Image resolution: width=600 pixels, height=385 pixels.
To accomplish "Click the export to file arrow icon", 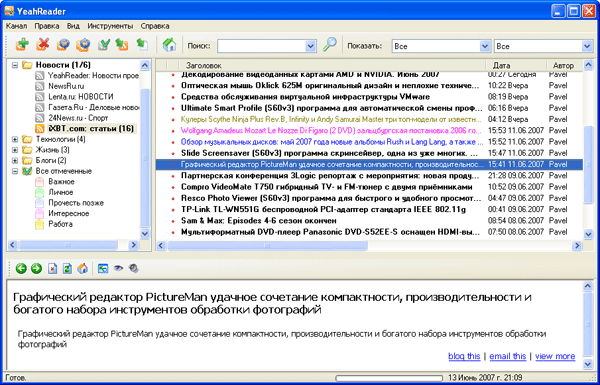I will click(x=142, y=45).
